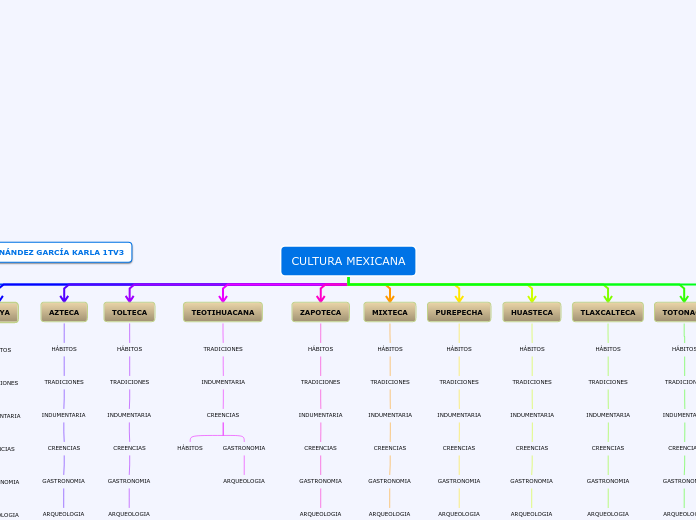The width and height of the screenshot is (696, 520).
Task: Choose HÁBITOS under TLAXCALTECA
Action: point(608,349)
